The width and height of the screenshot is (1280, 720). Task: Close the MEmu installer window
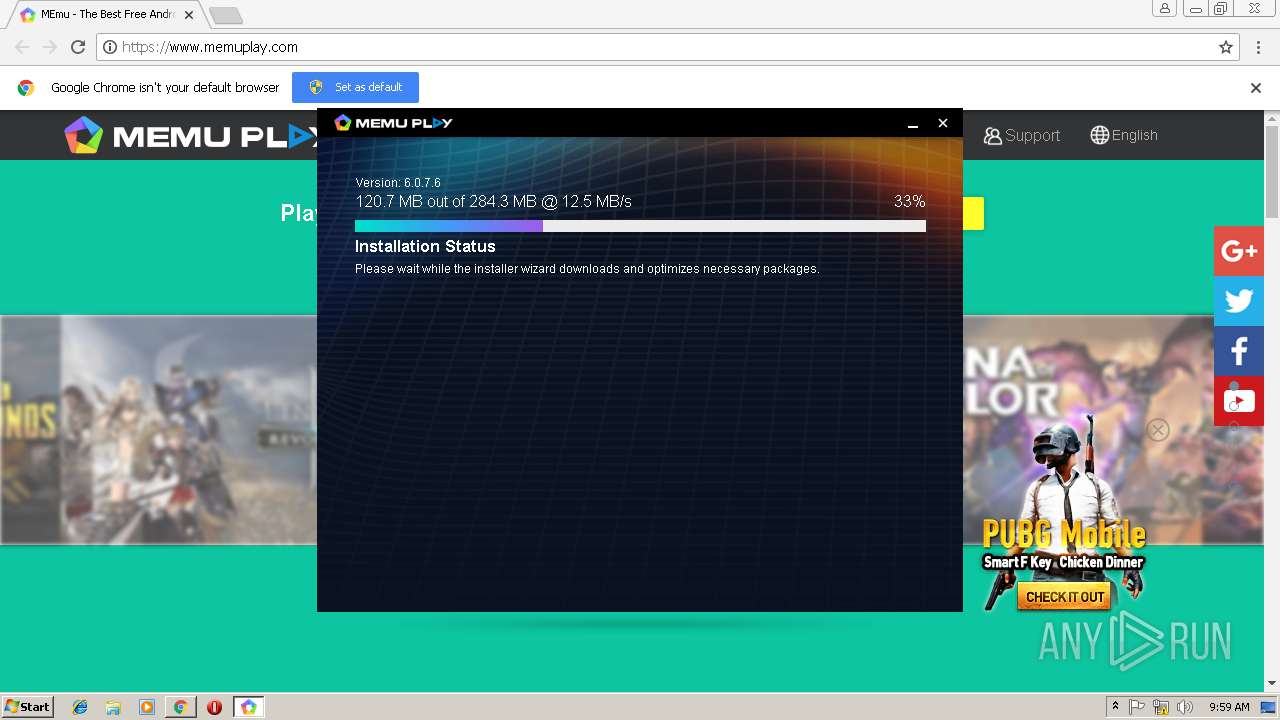coord(942,123)
